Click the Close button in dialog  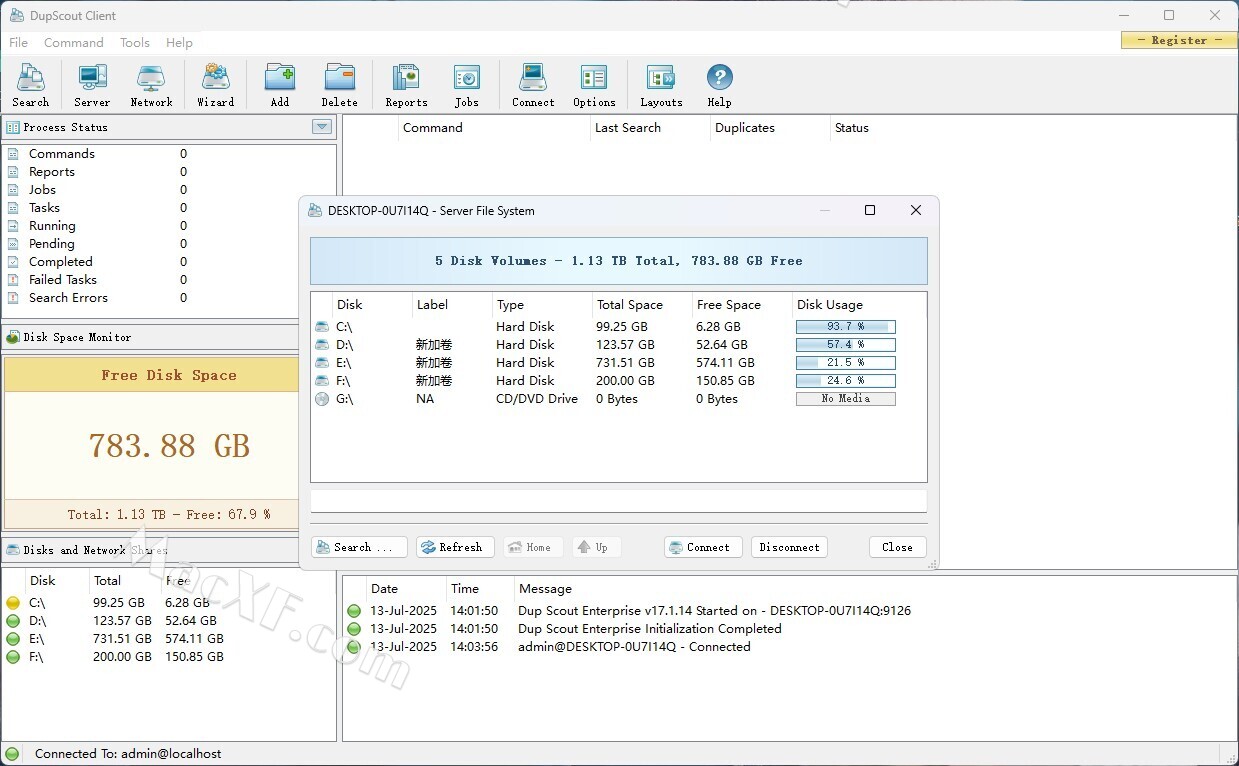pos(897,547)
